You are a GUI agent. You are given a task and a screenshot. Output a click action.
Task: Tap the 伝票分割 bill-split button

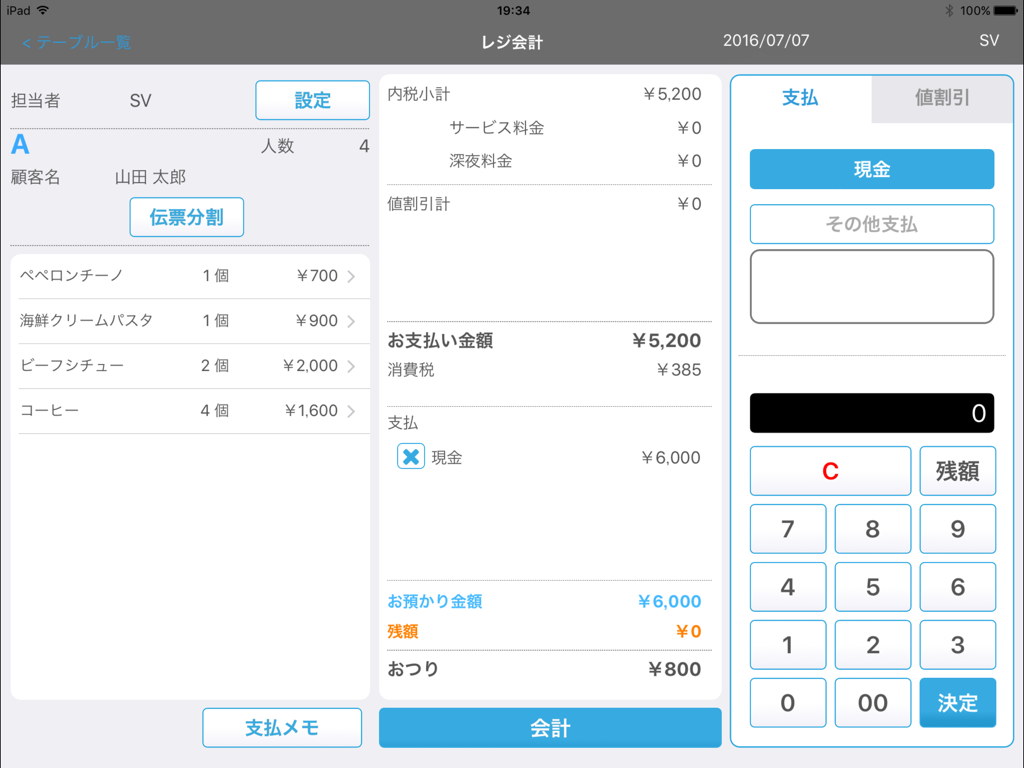pos(186,217)
